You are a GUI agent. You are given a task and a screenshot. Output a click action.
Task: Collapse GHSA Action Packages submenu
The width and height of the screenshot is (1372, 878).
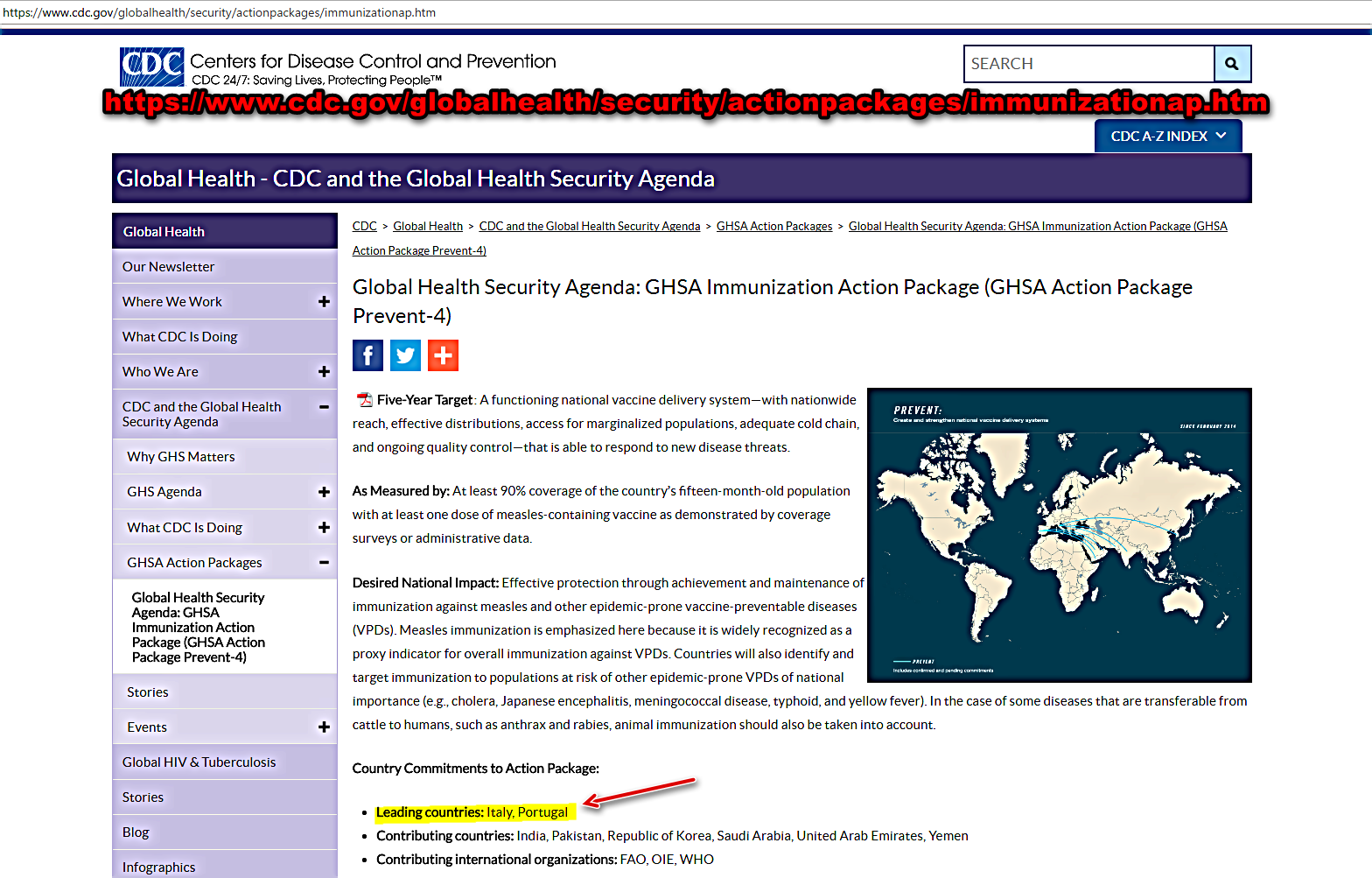[x=324, y=562]
